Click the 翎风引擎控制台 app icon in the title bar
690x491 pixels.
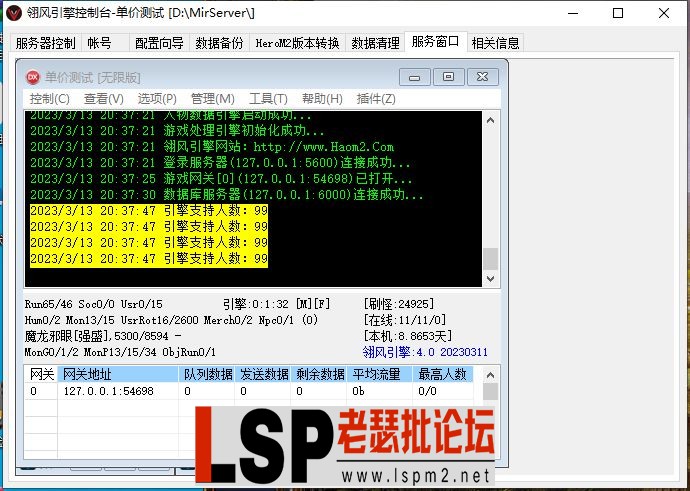[x=14, y=13]
